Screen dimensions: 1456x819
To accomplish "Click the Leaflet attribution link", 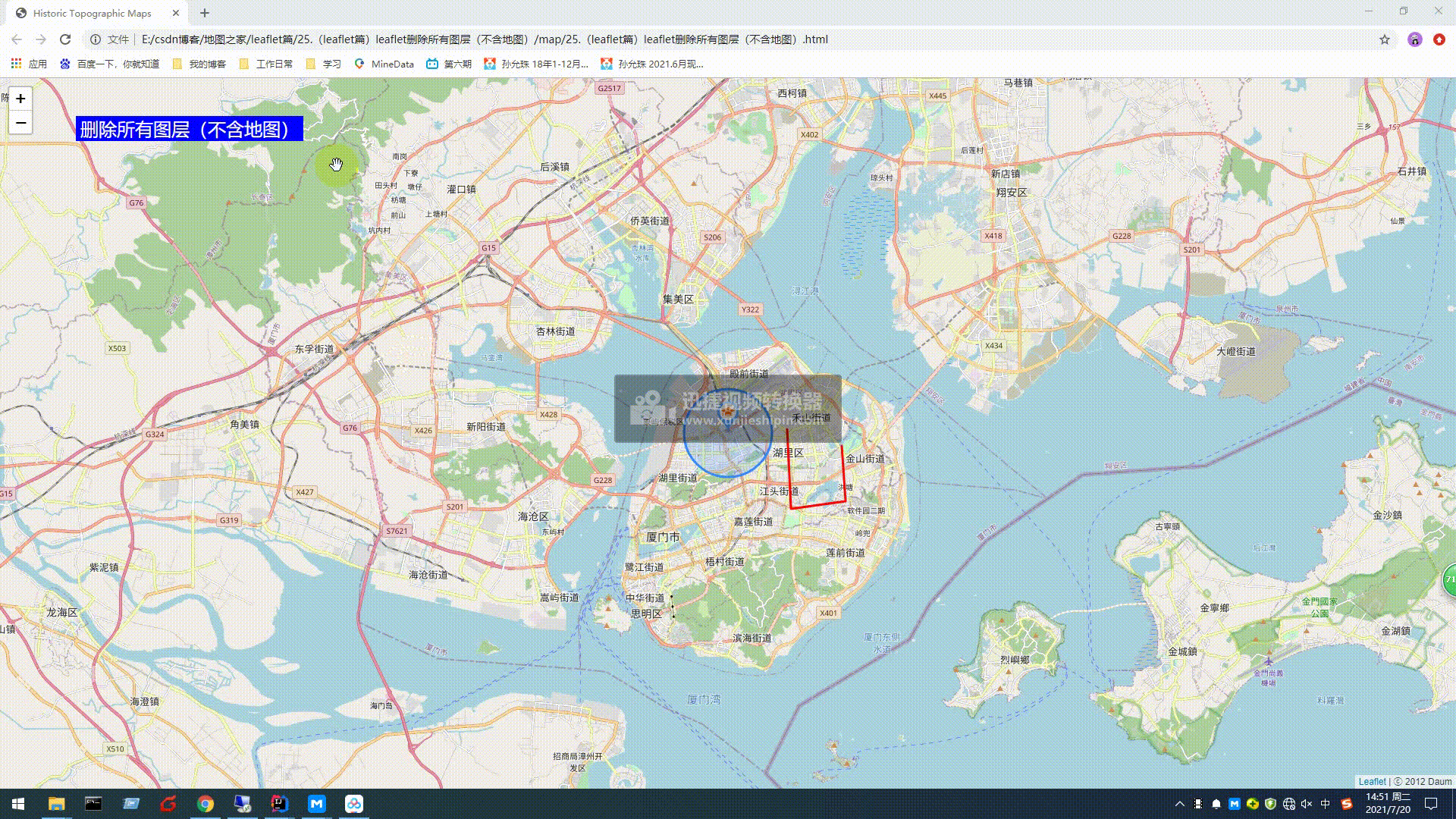I will coord(1371,781).
